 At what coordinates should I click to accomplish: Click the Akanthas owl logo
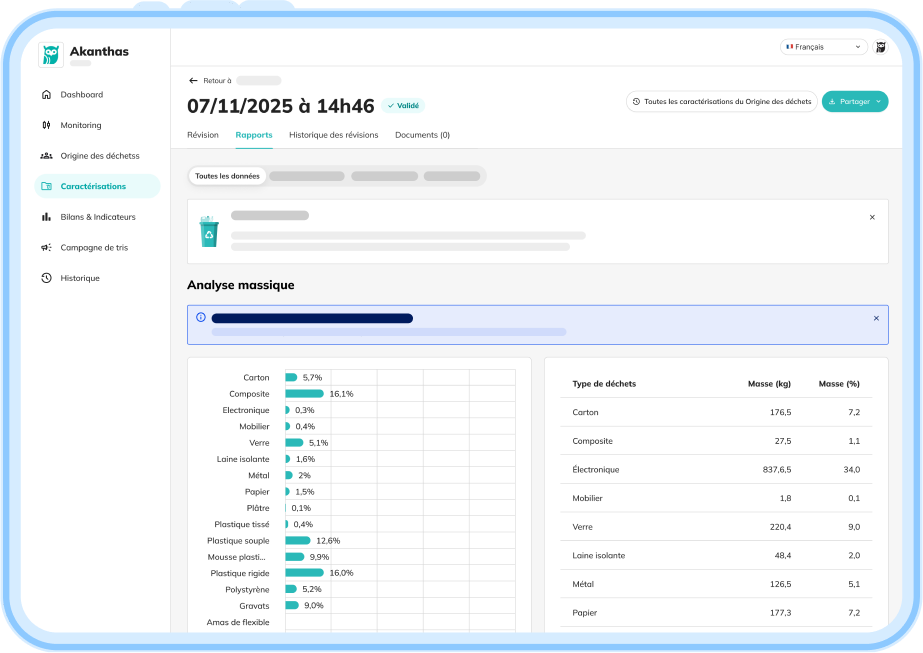tap(51, 55)
